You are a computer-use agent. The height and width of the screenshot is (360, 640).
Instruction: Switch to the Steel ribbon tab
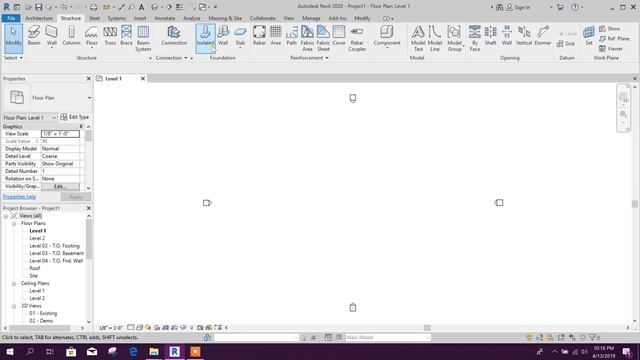[94, 18]
